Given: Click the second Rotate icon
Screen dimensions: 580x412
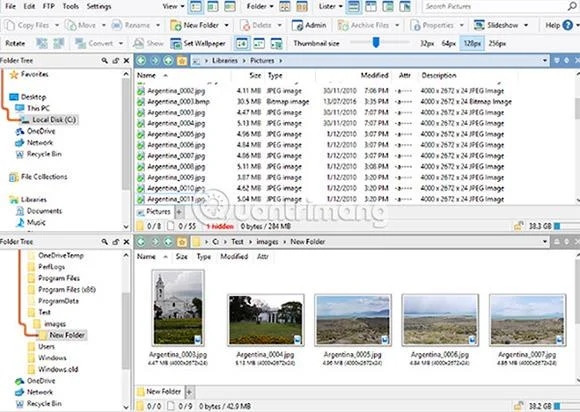Looking at the screenshot, I should click(59, 43).
